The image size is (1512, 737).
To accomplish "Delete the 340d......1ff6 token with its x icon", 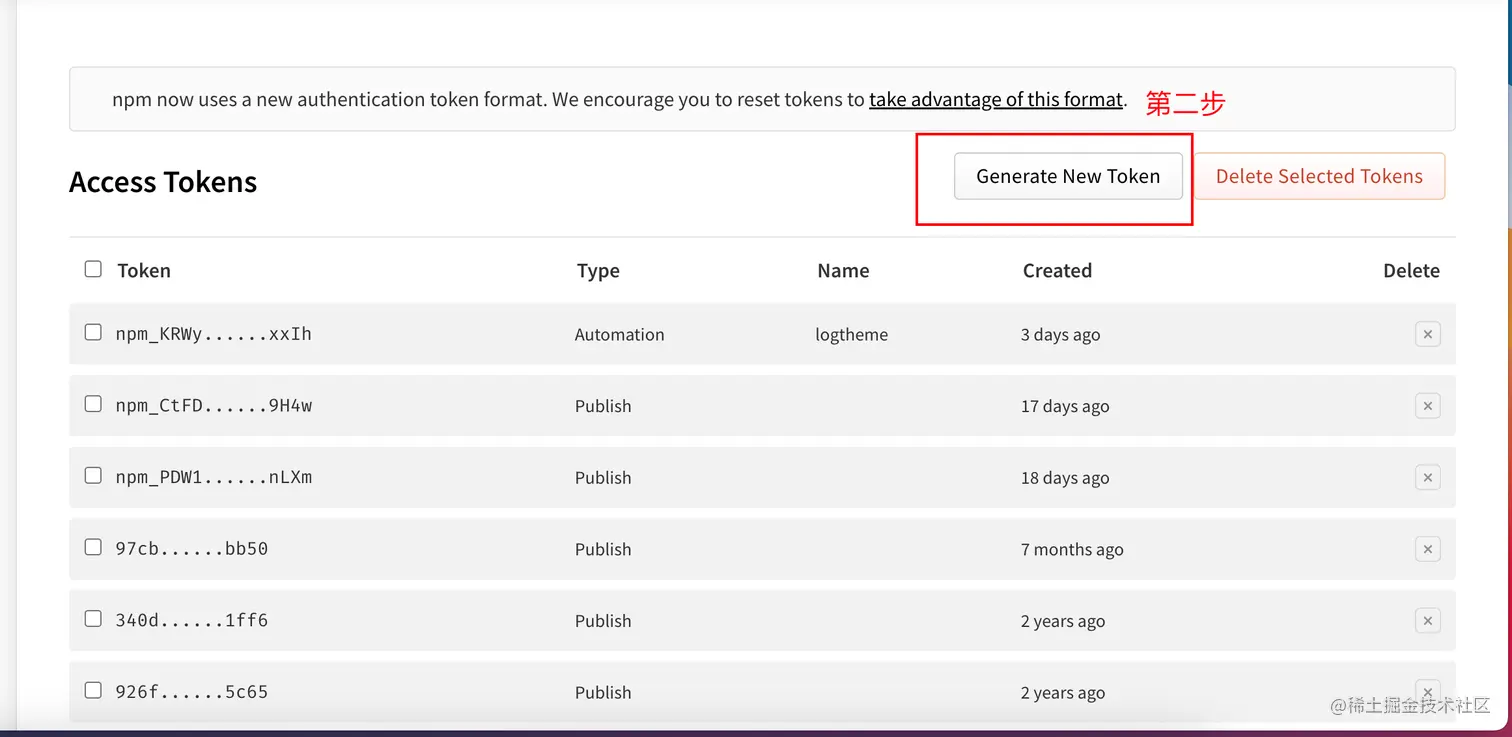I will coord(1427,621).
